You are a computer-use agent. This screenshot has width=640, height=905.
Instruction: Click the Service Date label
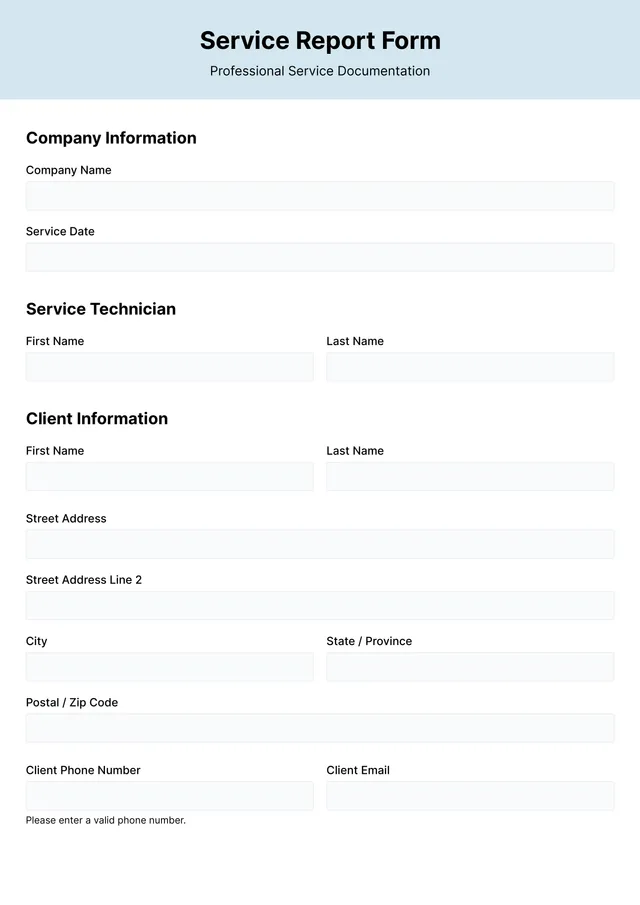(x=60, y=231)
